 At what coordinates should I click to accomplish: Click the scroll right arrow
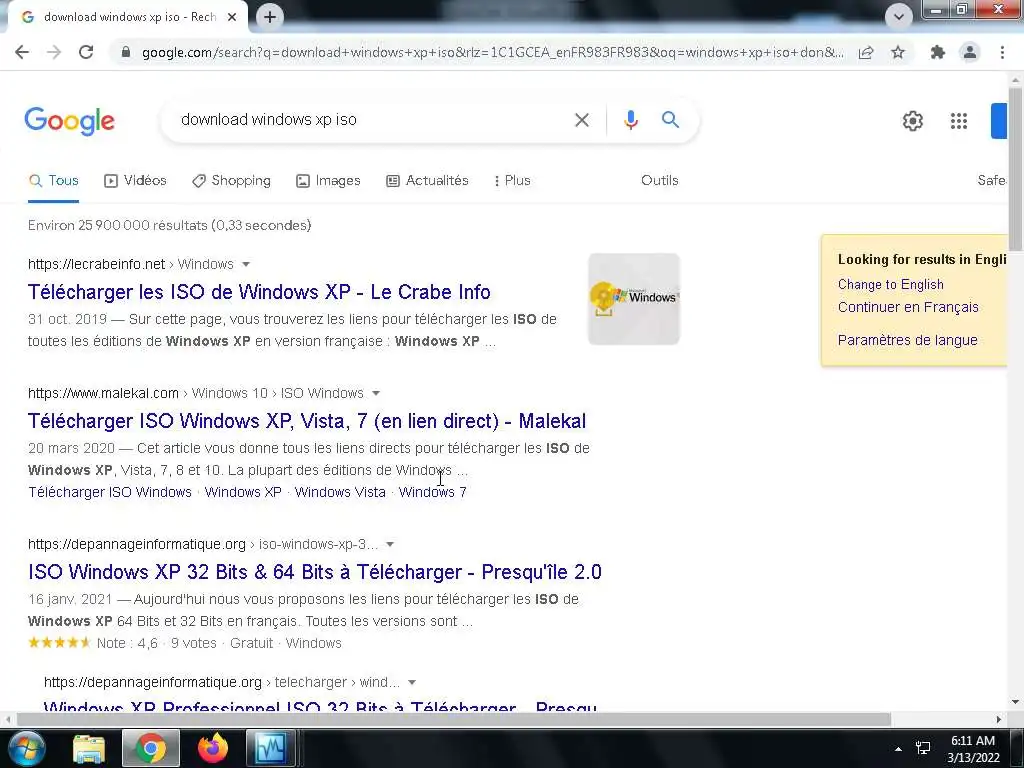tap(999, 720)
